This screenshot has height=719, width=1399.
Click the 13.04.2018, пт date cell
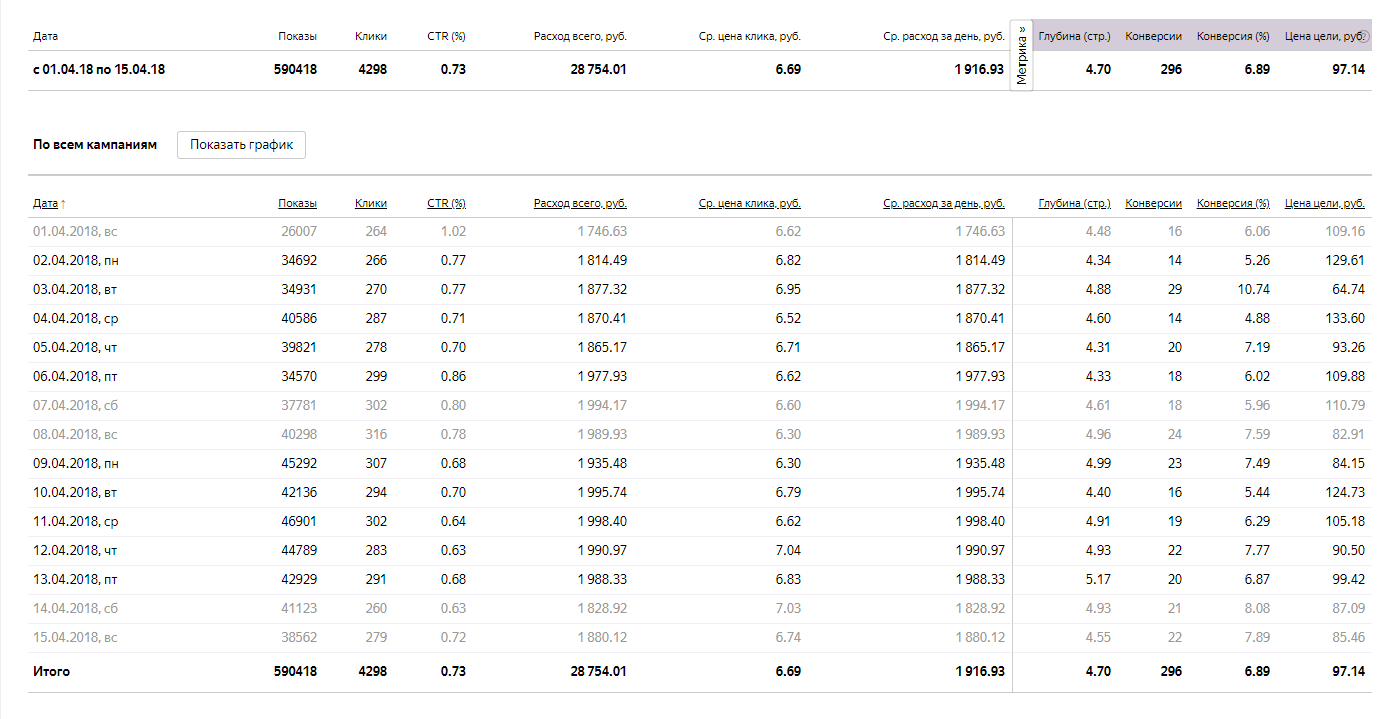tap(75, 579)
